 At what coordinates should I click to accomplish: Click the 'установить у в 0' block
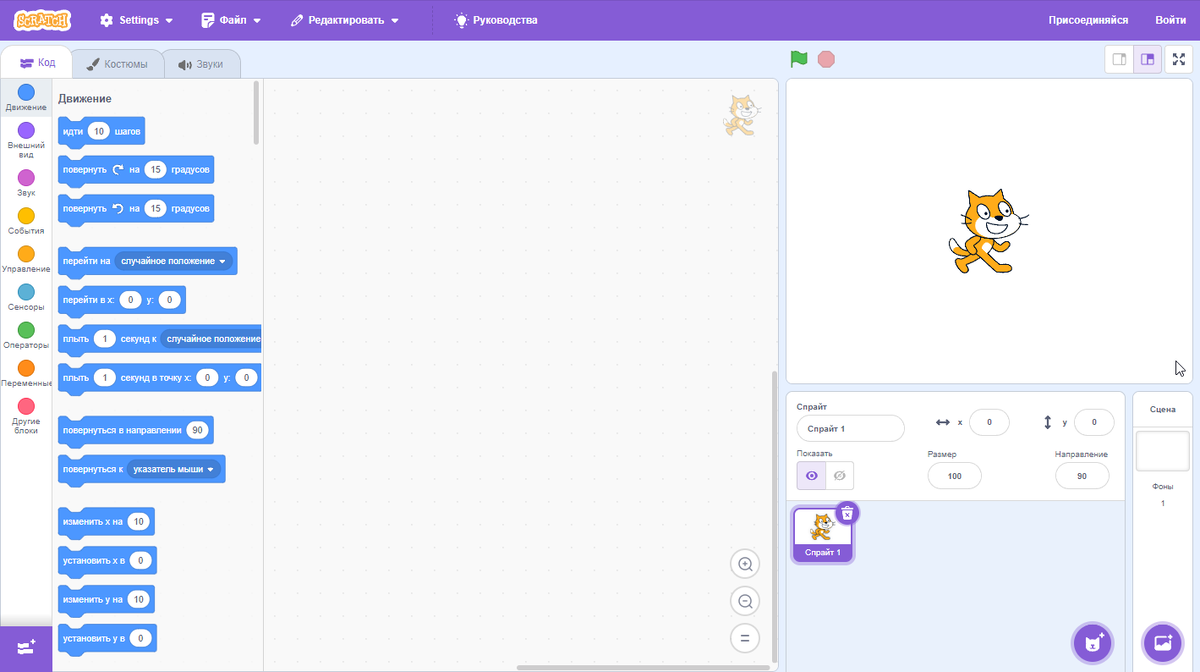click(x=107, y=638)
